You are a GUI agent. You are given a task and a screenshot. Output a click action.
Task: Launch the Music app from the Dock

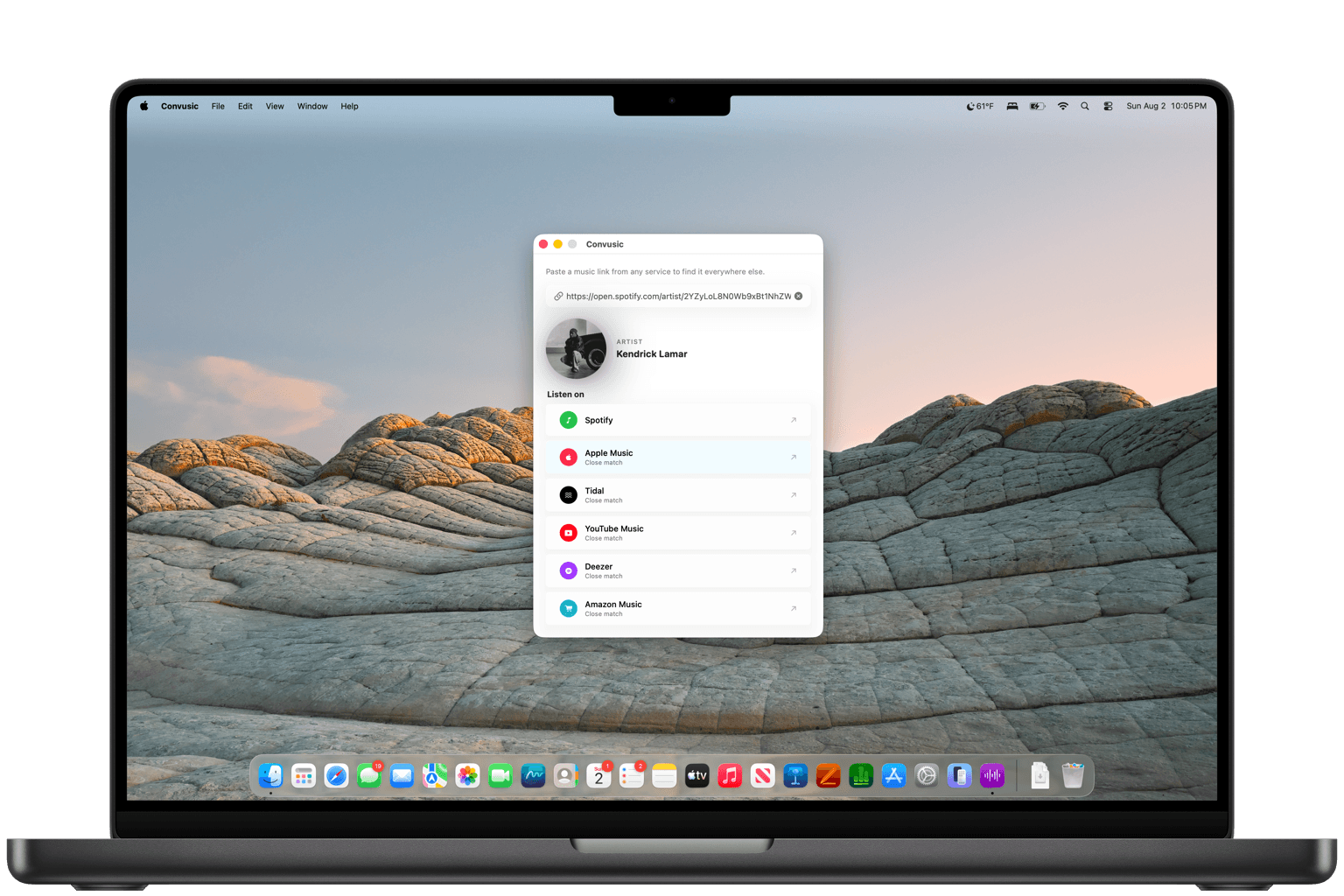(x=730, y=775)
